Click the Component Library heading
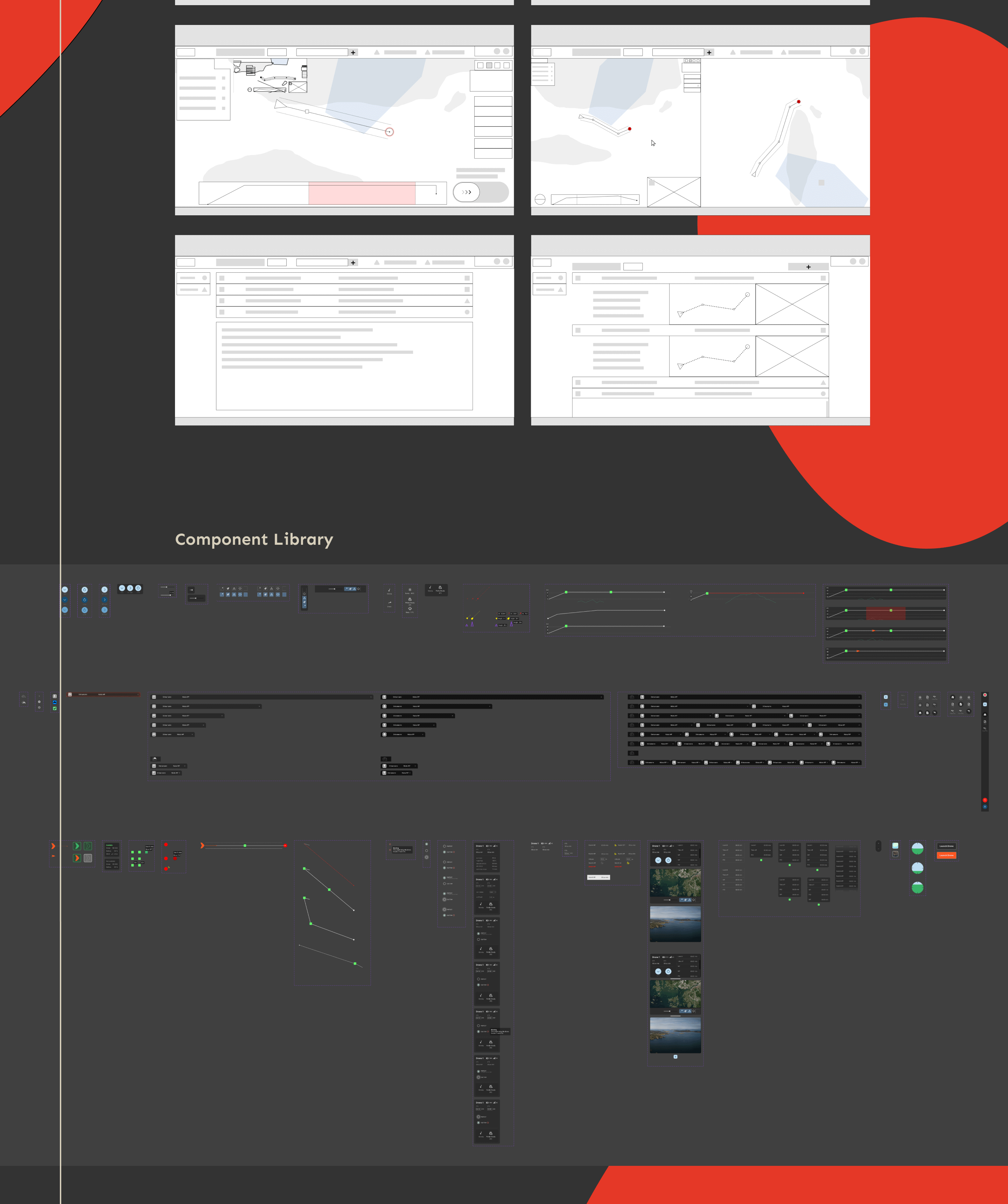1008x1204 pixels. [254, 540]
